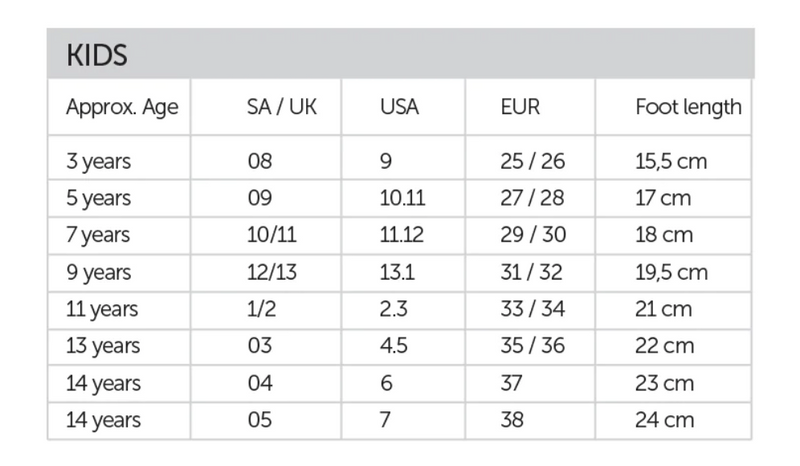Screen dimensions: 800x466
Task: Click the 15,5 cm foot length cell
Action: point(671,161)
